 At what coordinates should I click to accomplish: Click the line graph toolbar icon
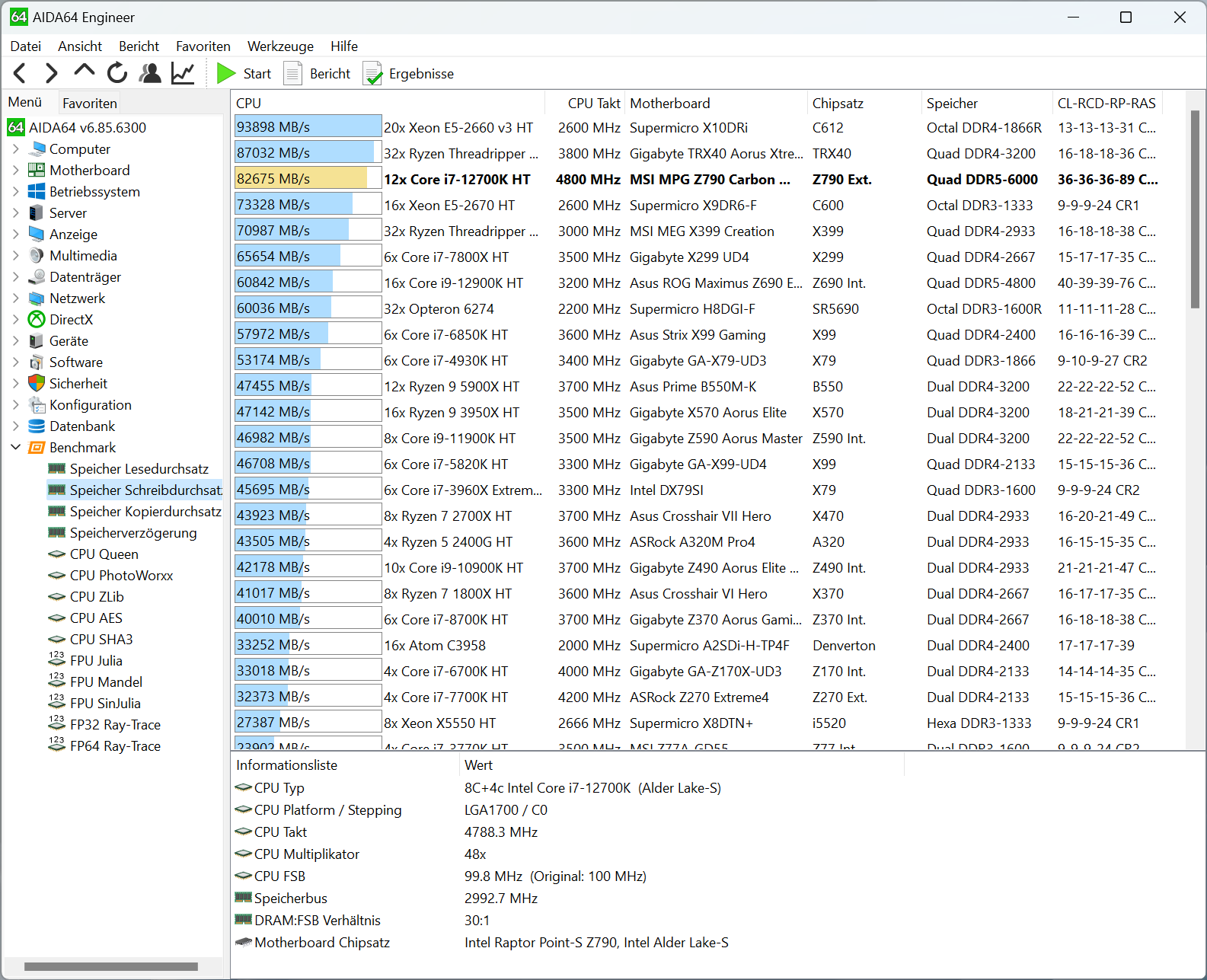(183, 73)
